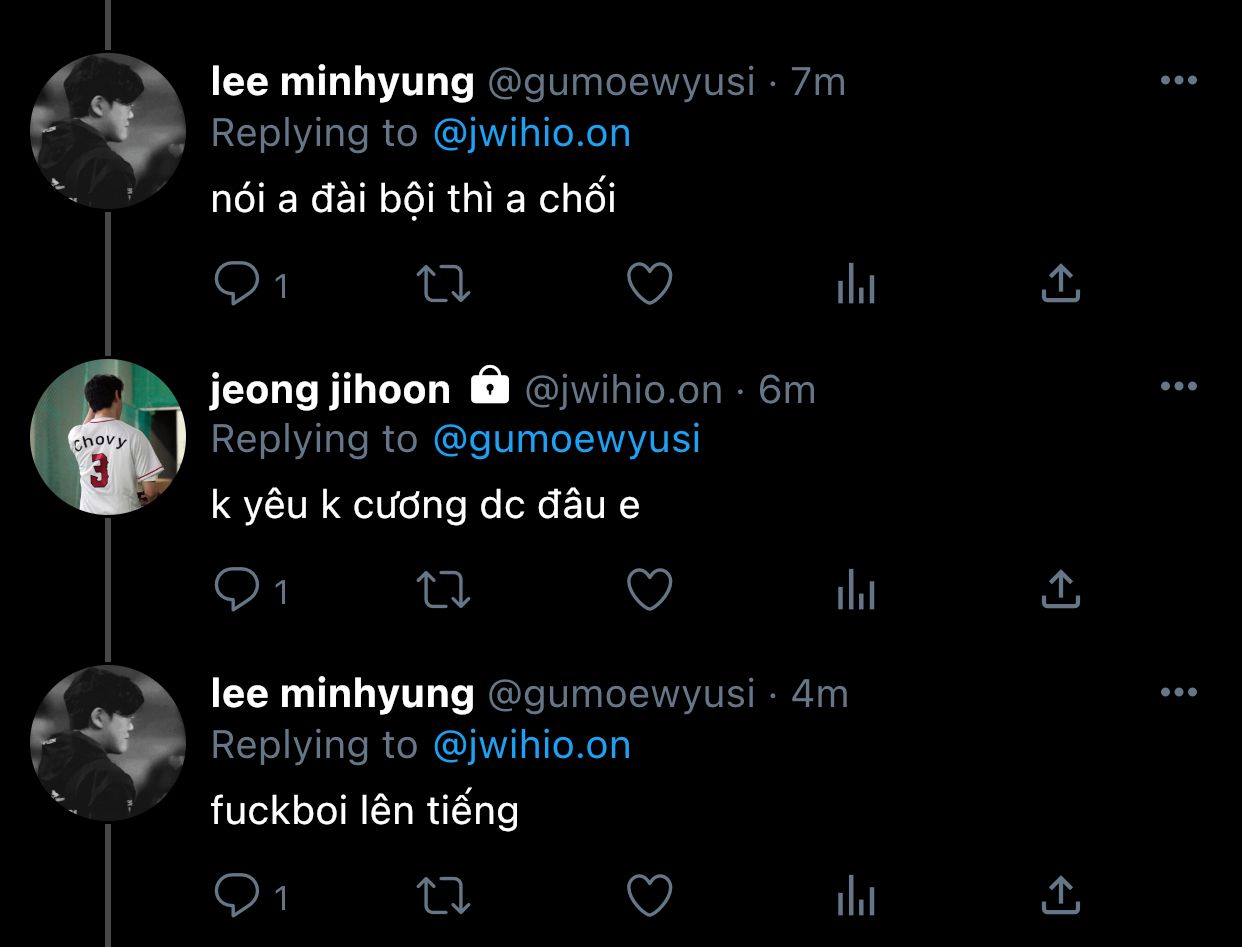The width and height of the screenshot is (1242, 947).
Task: Open more options on 4m tweet
Action: point(1178,692)
